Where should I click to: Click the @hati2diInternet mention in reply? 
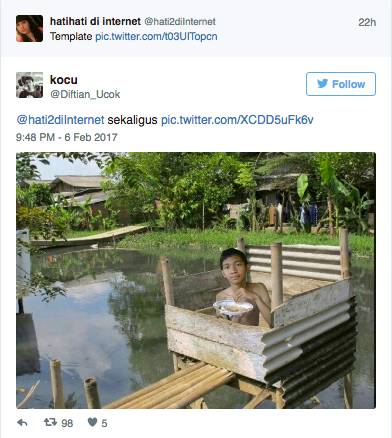coord(60,120)
